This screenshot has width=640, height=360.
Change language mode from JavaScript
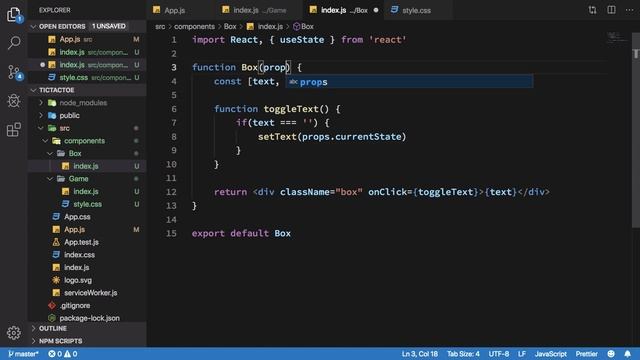point(550,354)
